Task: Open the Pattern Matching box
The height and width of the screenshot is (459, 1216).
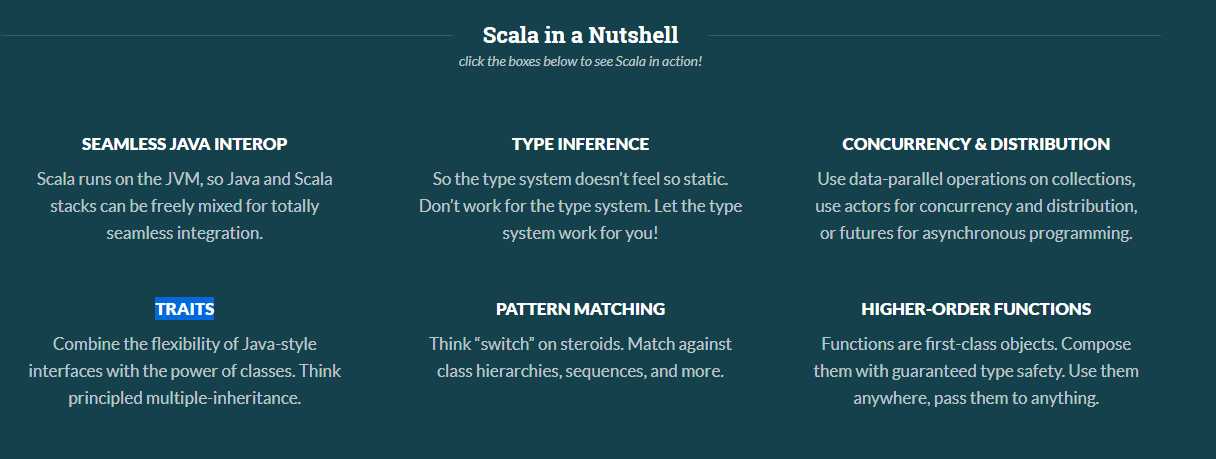Action: 580,309
